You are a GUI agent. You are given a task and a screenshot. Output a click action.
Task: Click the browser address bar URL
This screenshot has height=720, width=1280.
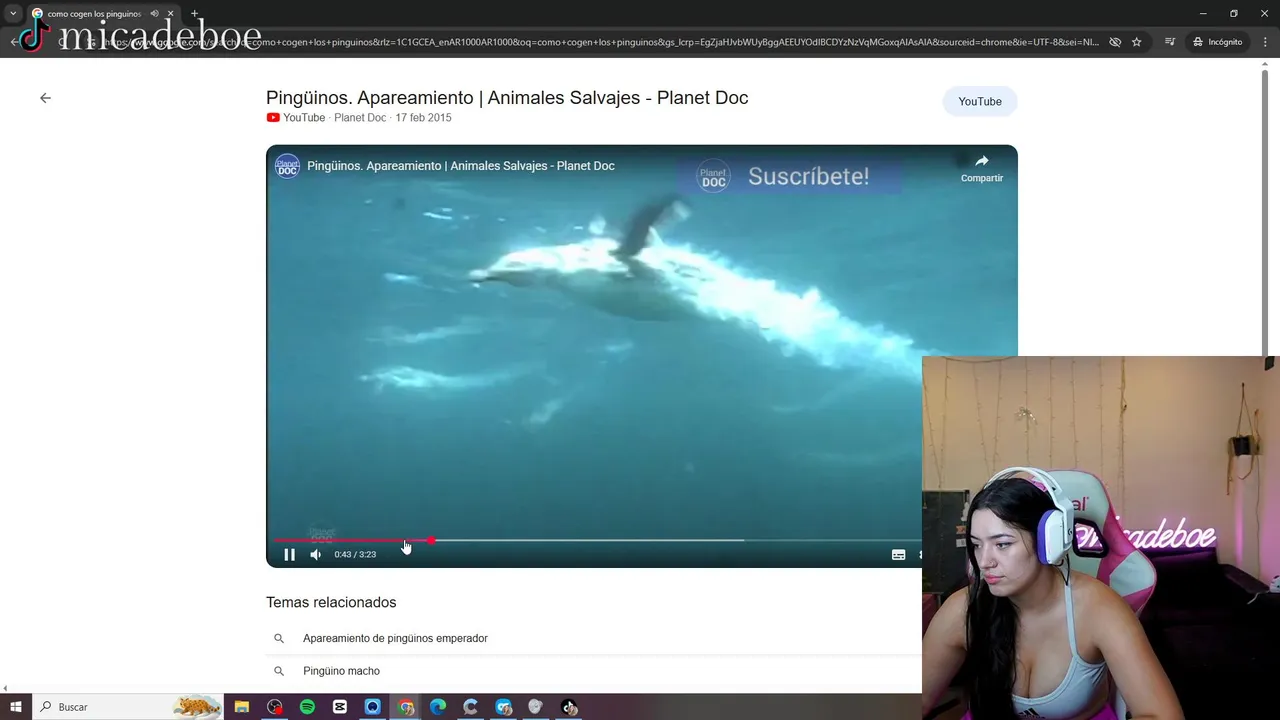pyautogui.click(x=600, y=42)
